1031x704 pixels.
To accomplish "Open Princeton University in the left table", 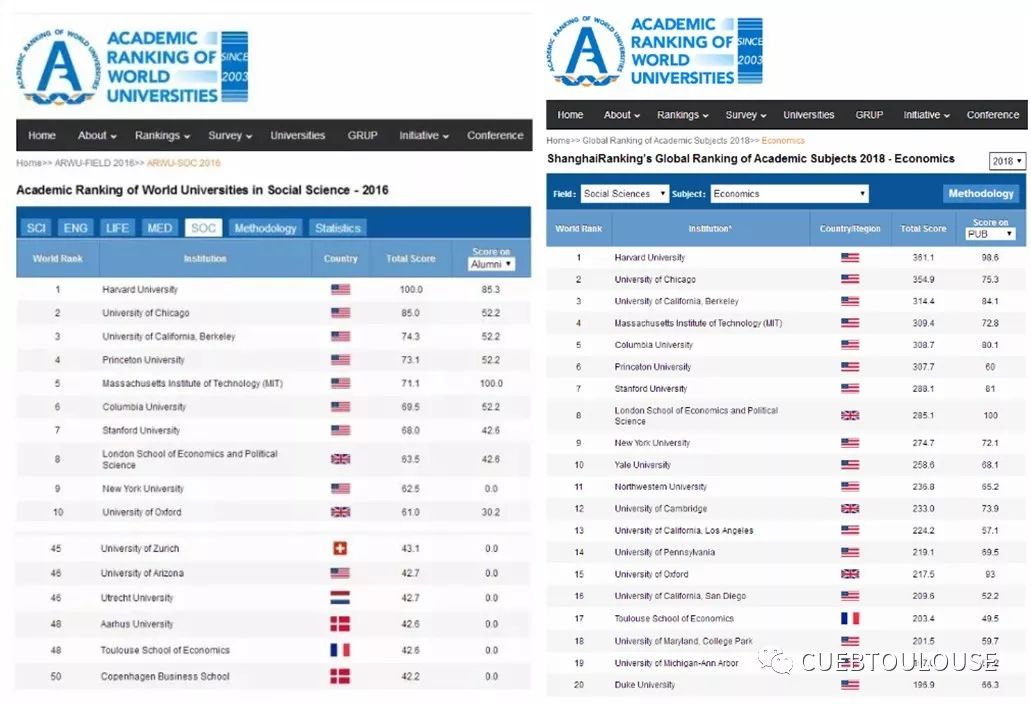I will pos(143,360).
